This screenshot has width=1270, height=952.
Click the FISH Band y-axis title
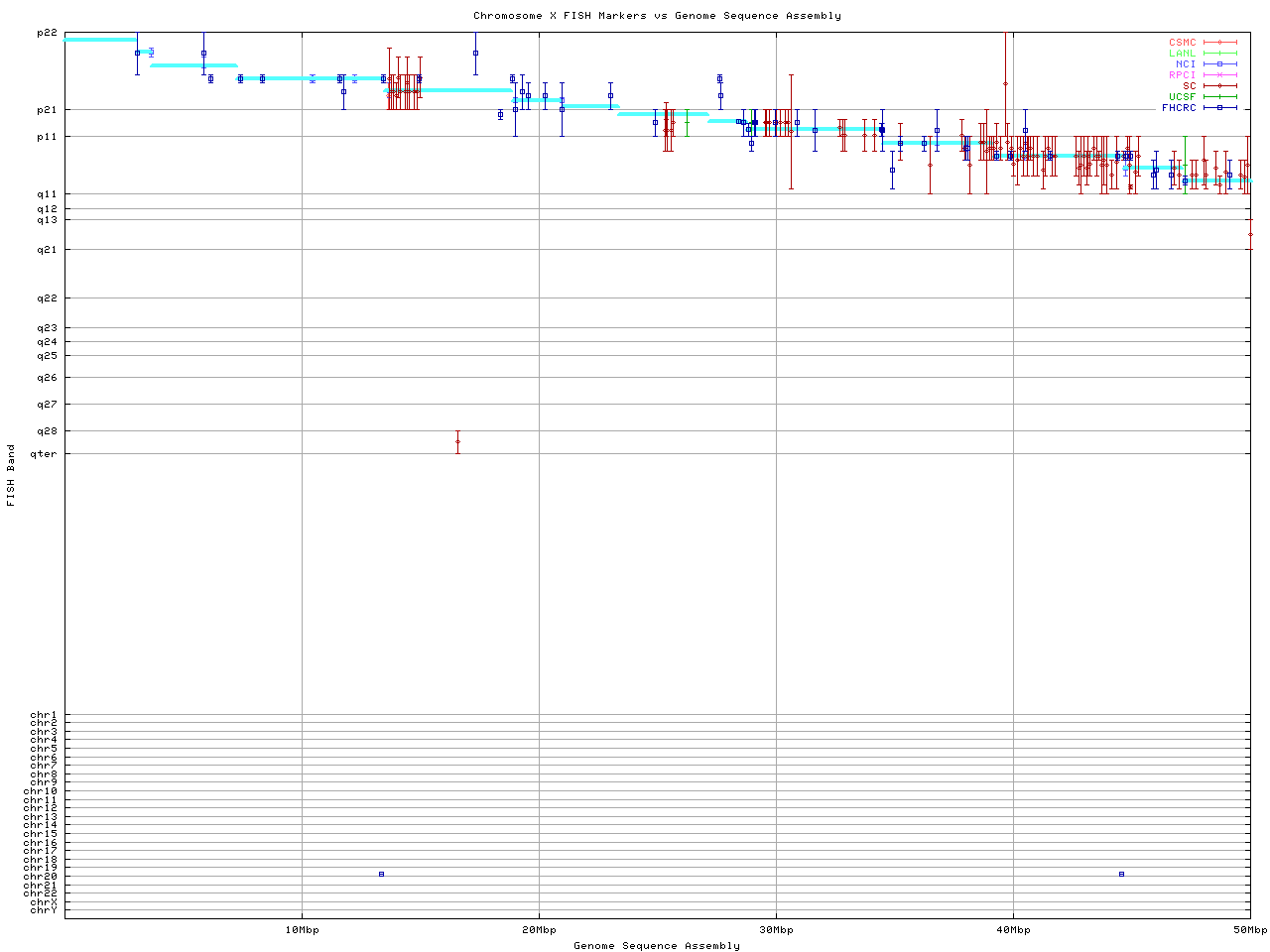[11, 475]
